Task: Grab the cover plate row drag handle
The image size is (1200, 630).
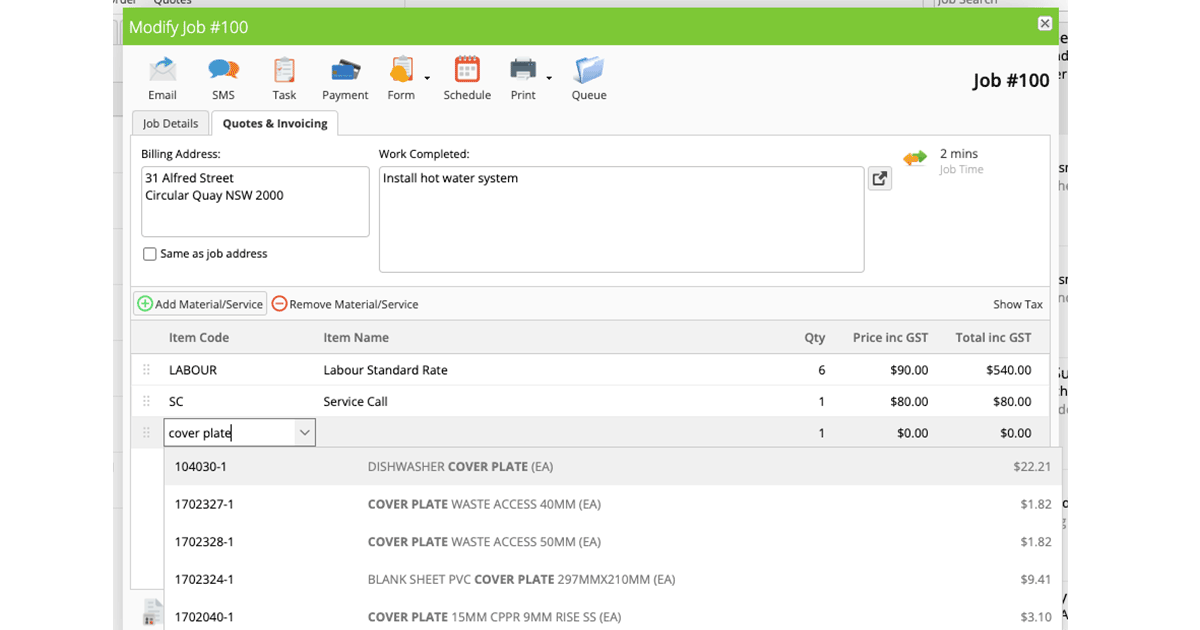Action: tap(147, 433)
